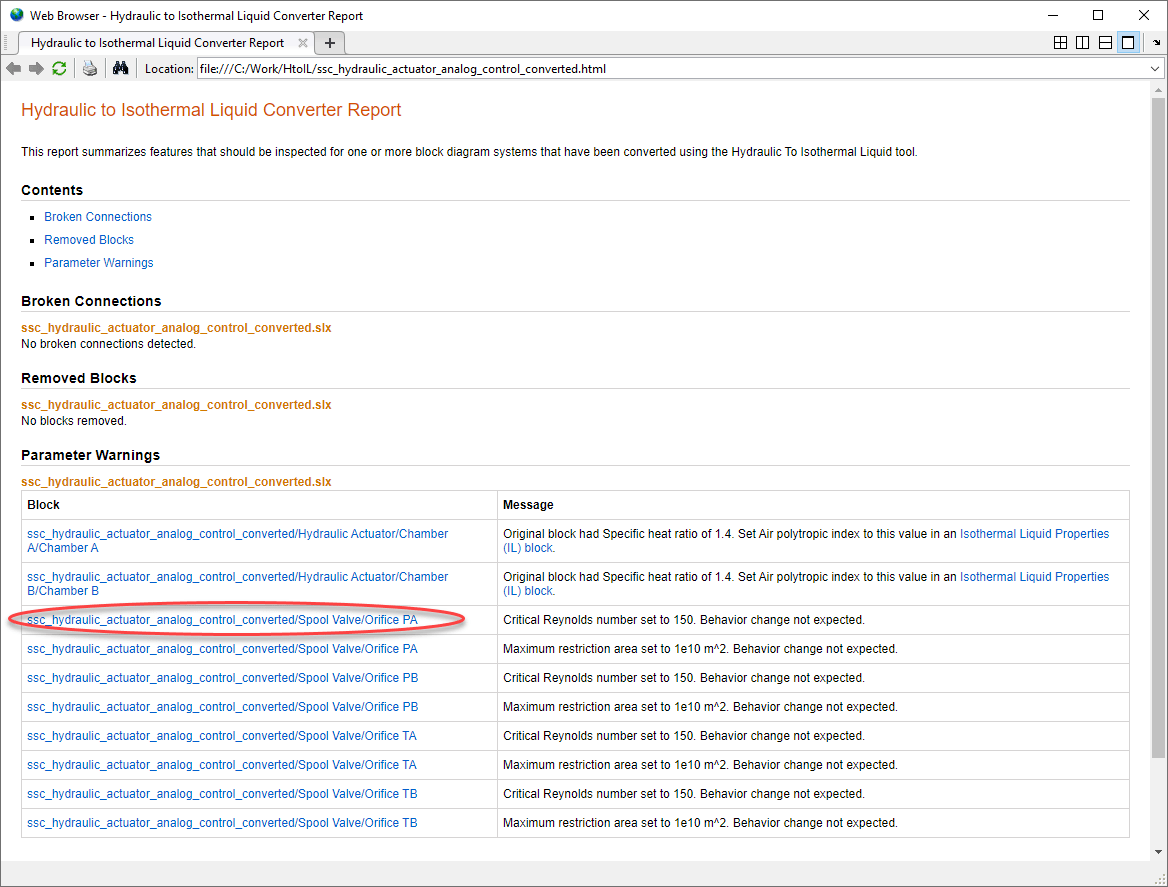Reload the page with the green refresh icon
The height and width of the screenshot is (887, 1168).
coord(59,69)
